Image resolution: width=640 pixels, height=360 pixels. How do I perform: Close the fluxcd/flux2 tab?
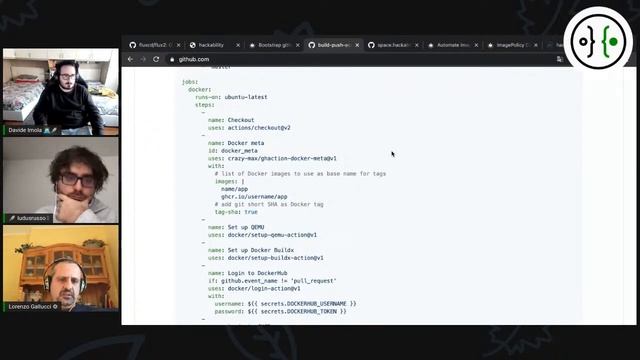[178, 45]
